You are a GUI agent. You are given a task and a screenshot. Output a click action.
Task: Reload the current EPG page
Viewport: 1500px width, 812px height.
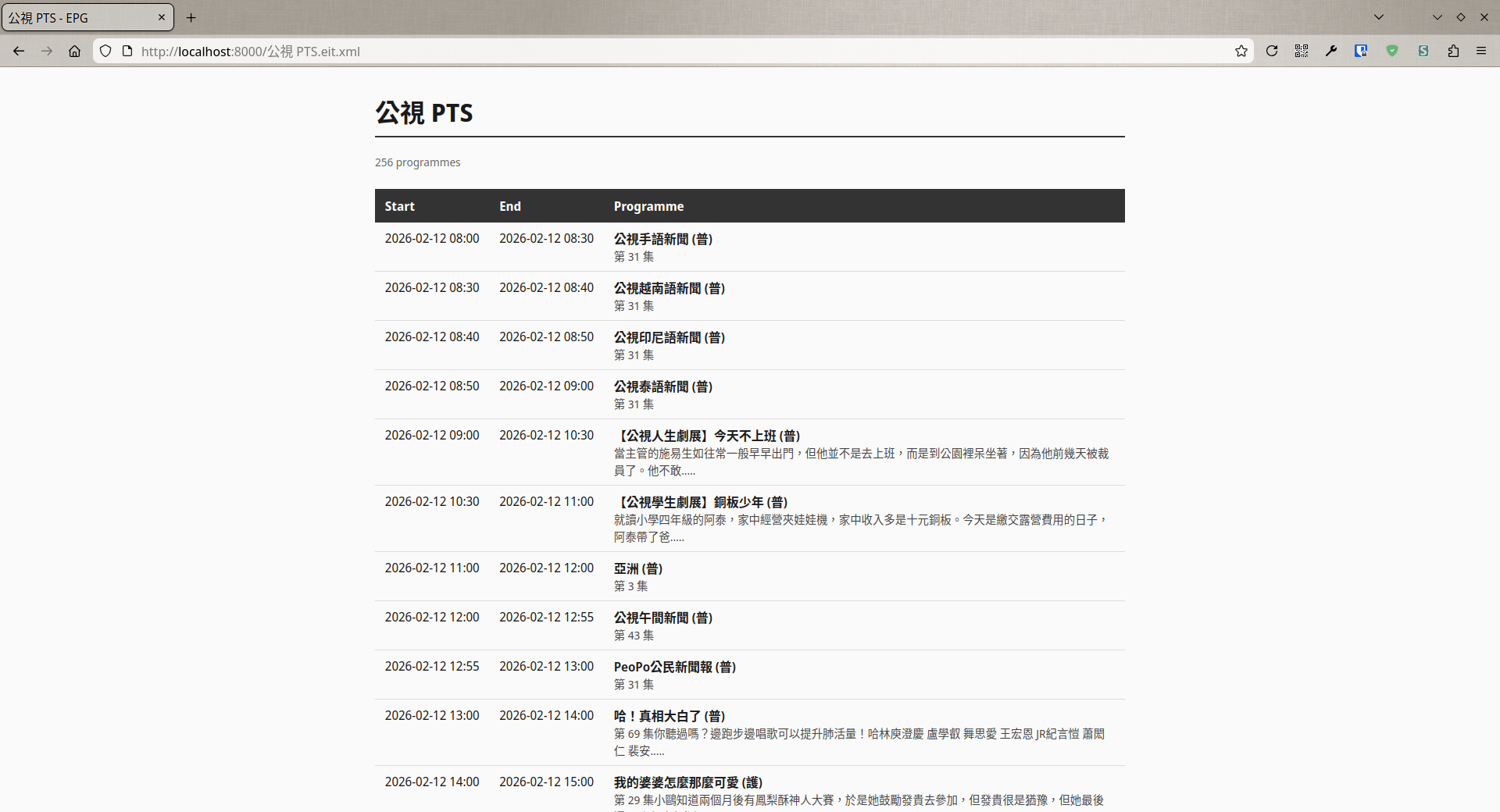click(1272, 51)
